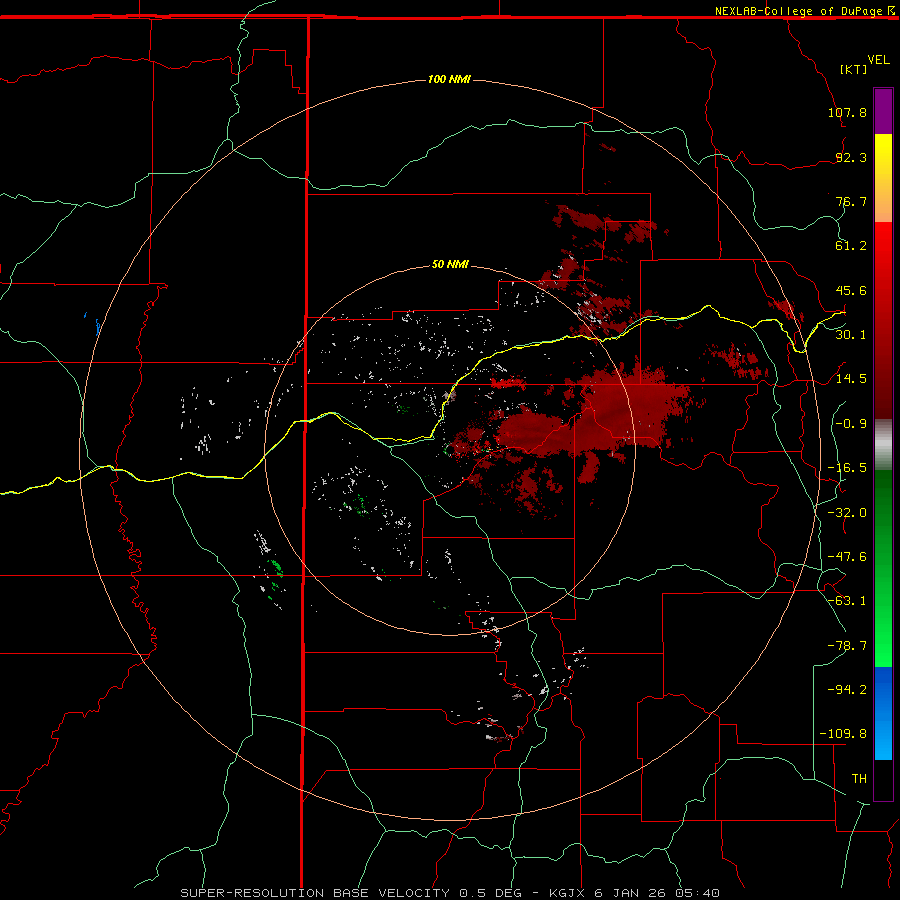Click the -32.0 velocity legend value
The image size is (900, 900).
(x=847, y=513)
